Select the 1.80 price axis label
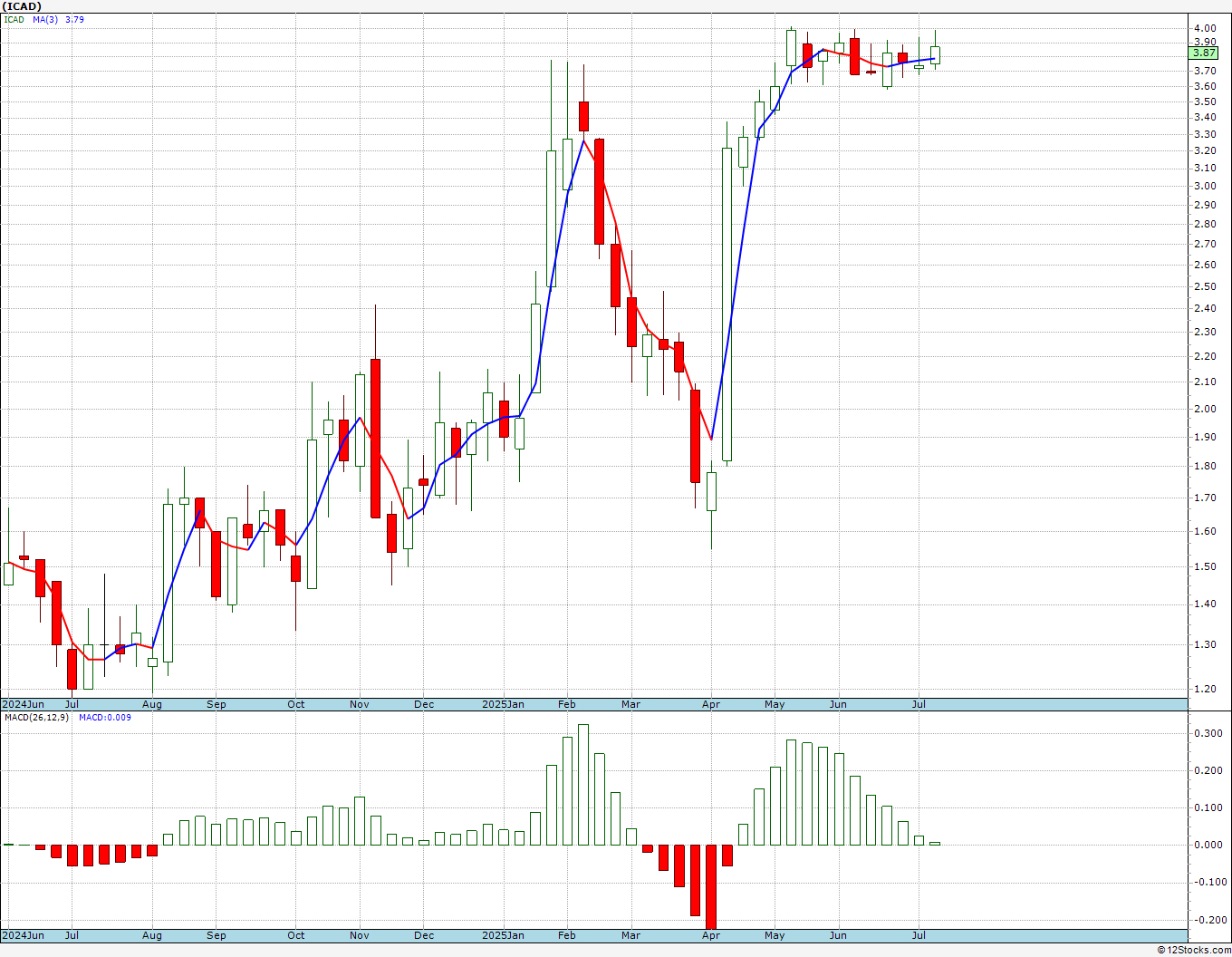 (1205, 466)
